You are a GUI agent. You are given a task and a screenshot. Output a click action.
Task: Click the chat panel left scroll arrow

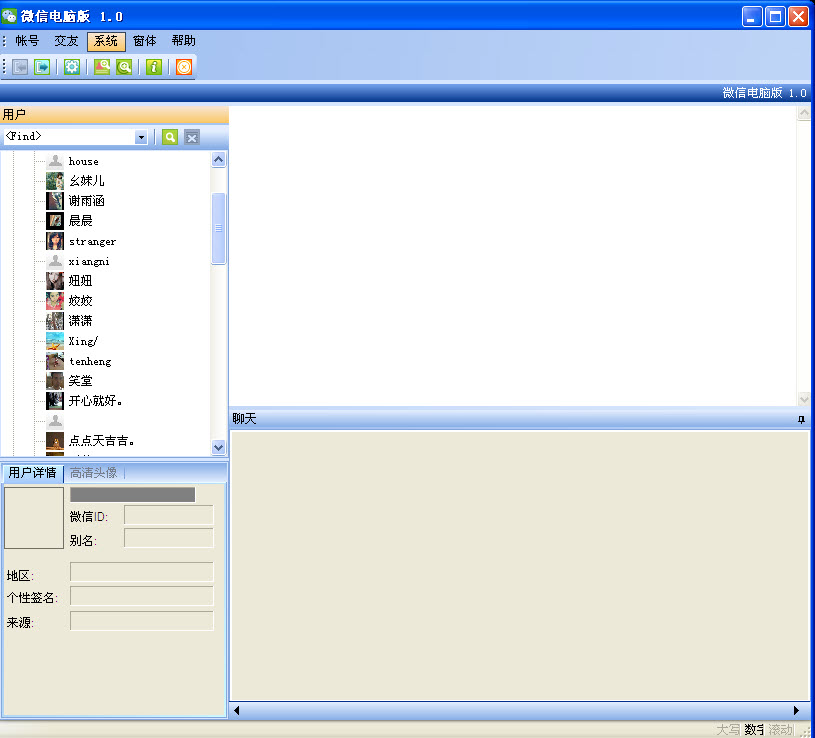pyautogui.click(x=236, y=710)
